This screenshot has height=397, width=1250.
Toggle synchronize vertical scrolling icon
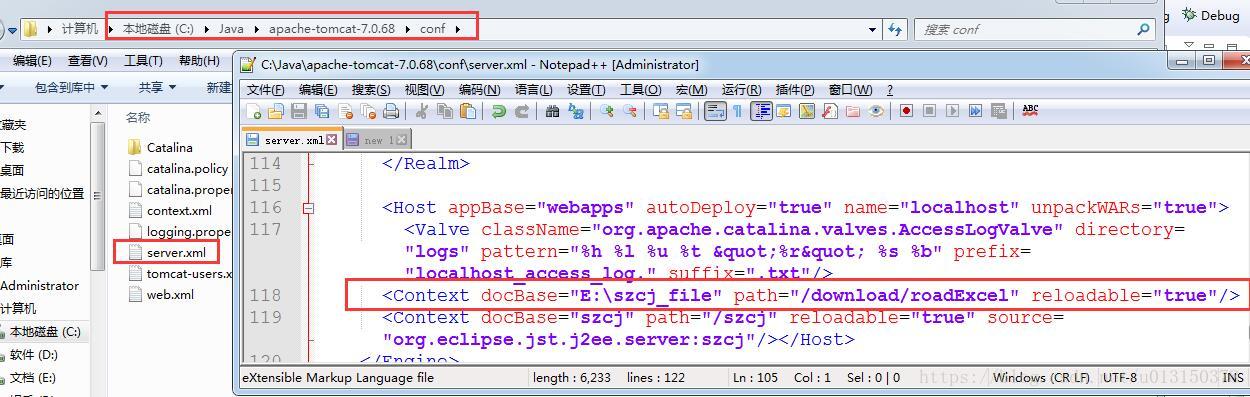(x=661, y=111)
